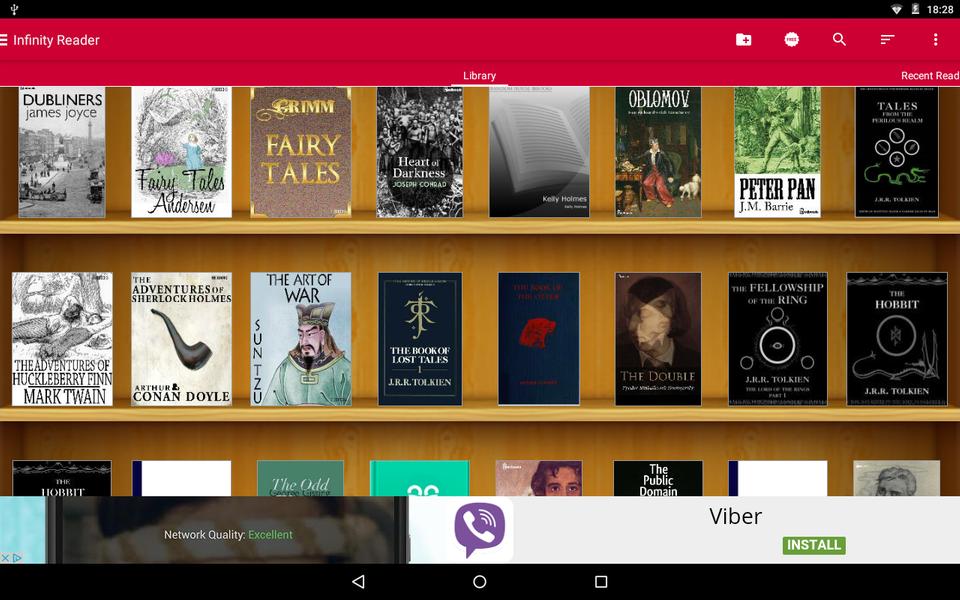The height and width of the screenshot is (600, 960).
Task: Open The Hobbit on the bottom shelf
Action: 62,478
